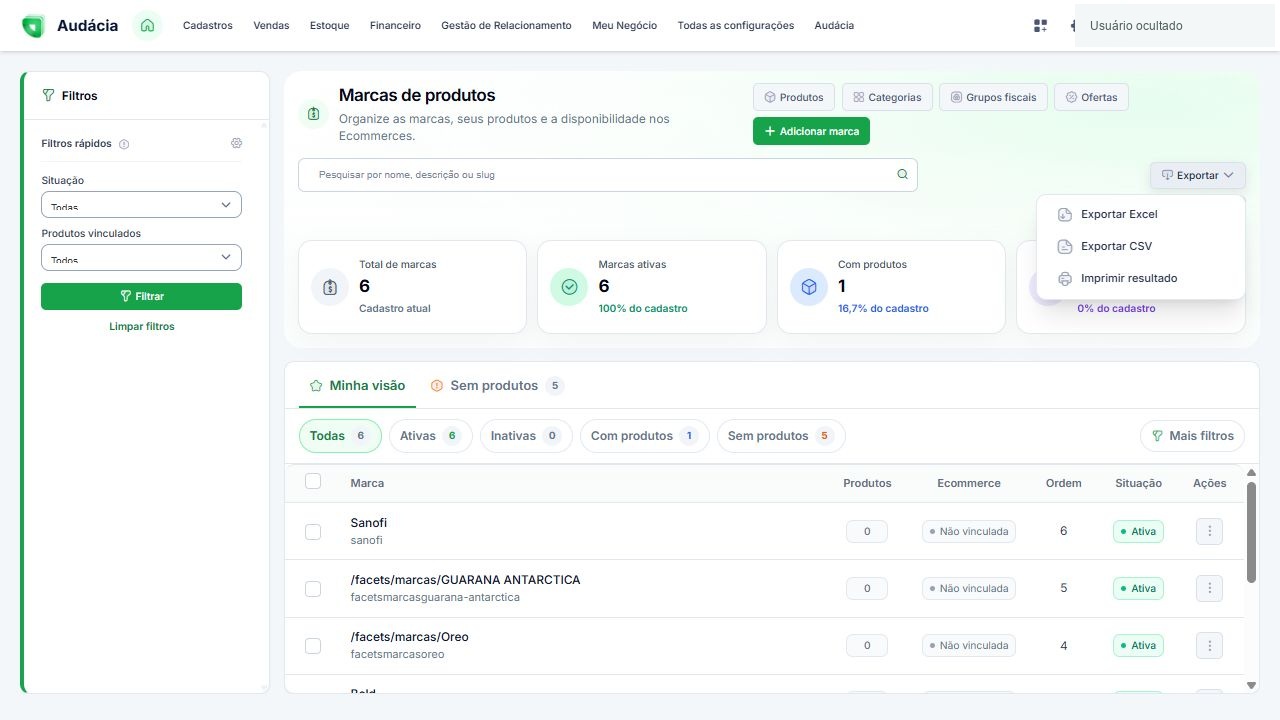Click the table vertical scrollbar thumb
The height and width of the screenshot is (720, 1280).
click(1251, 532)
